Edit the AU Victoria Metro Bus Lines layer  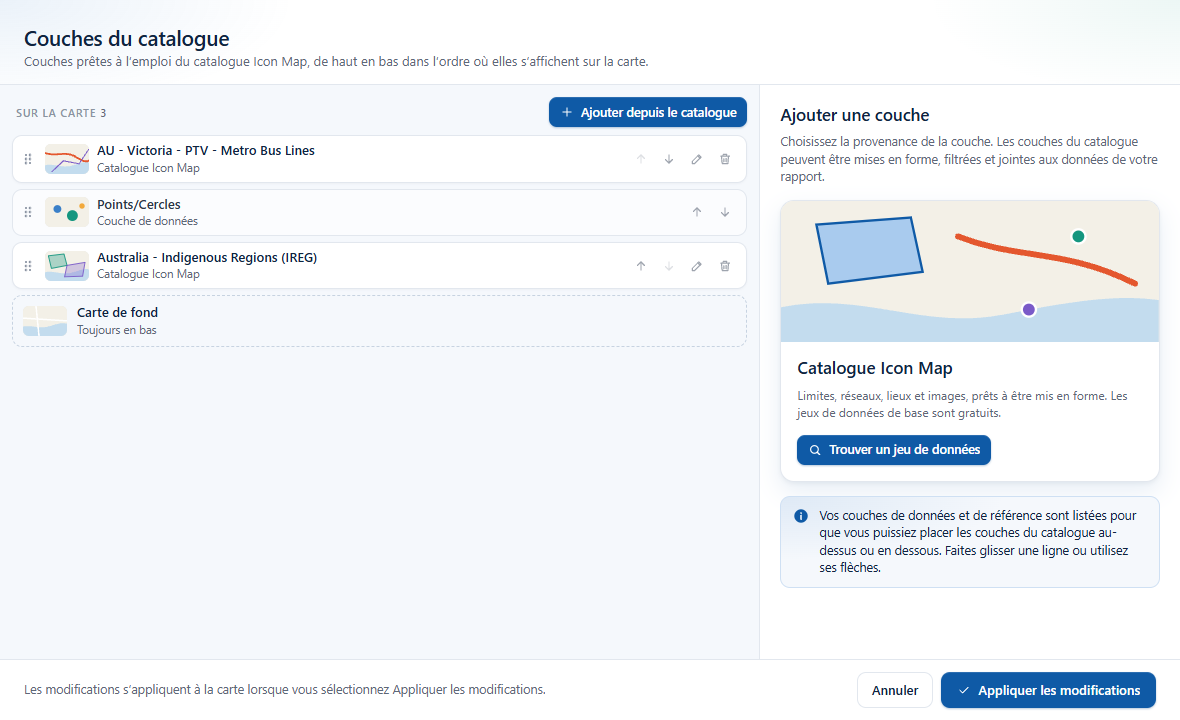(697, 159)
